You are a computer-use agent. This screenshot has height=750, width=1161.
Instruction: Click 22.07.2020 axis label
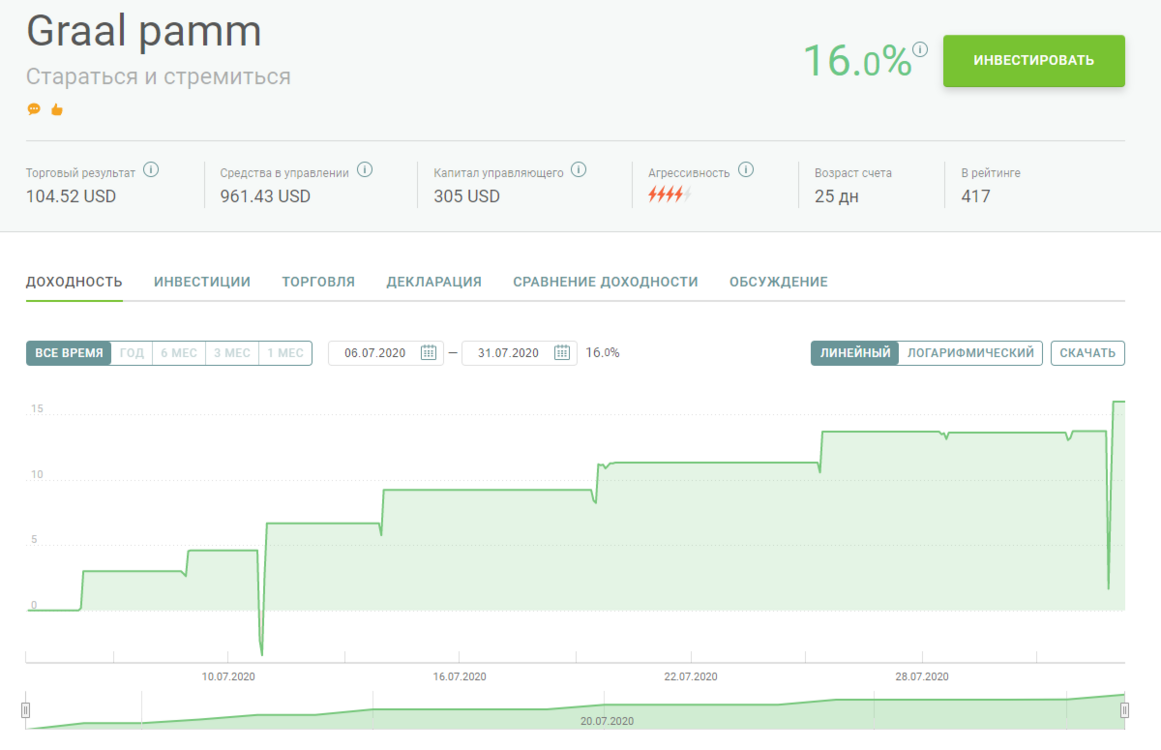coord(691,677)
